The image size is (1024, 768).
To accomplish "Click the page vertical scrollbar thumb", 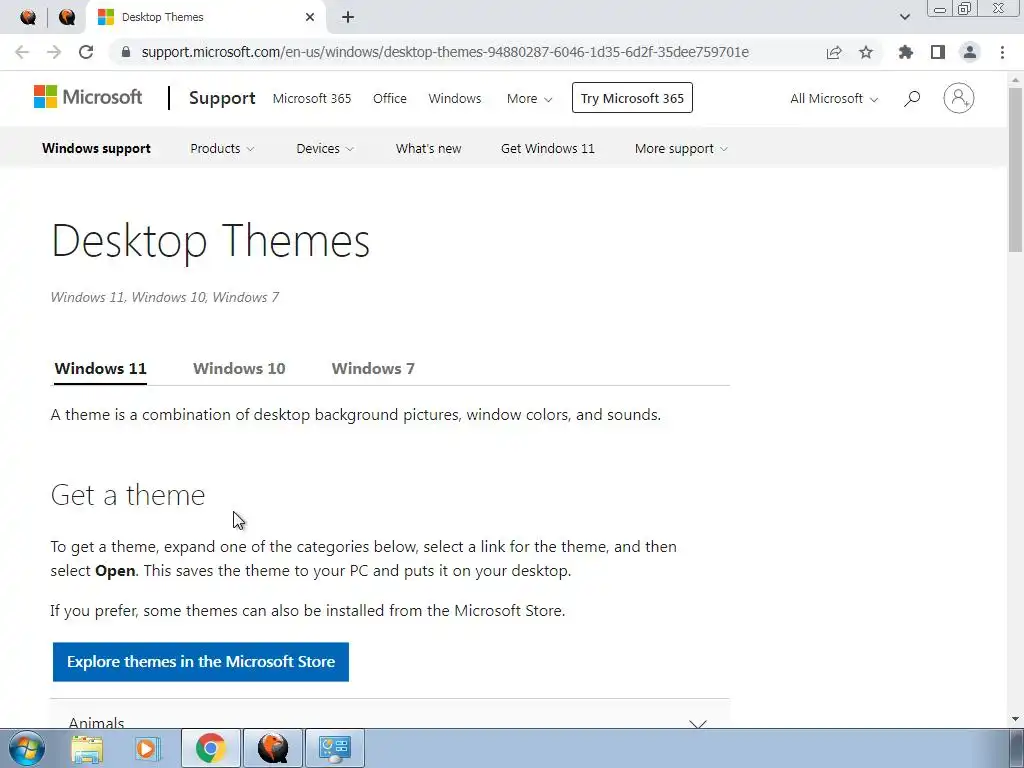I will click(x=1016, y=169).
